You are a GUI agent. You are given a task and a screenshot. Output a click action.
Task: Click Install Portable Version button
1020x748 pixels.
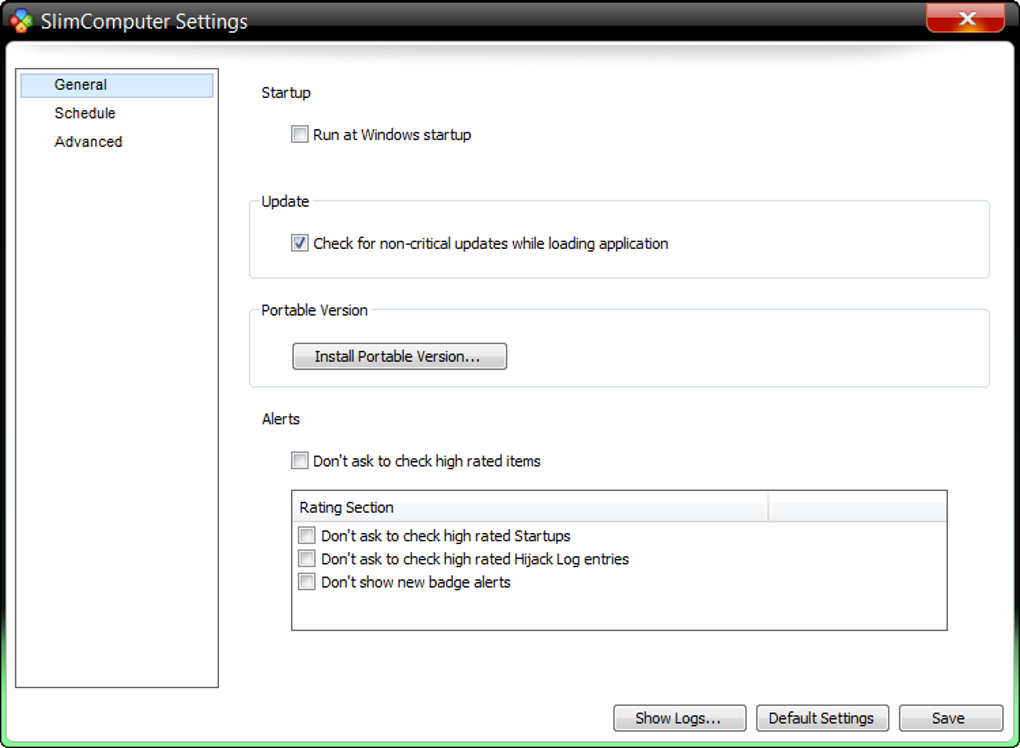coord(399,356)
